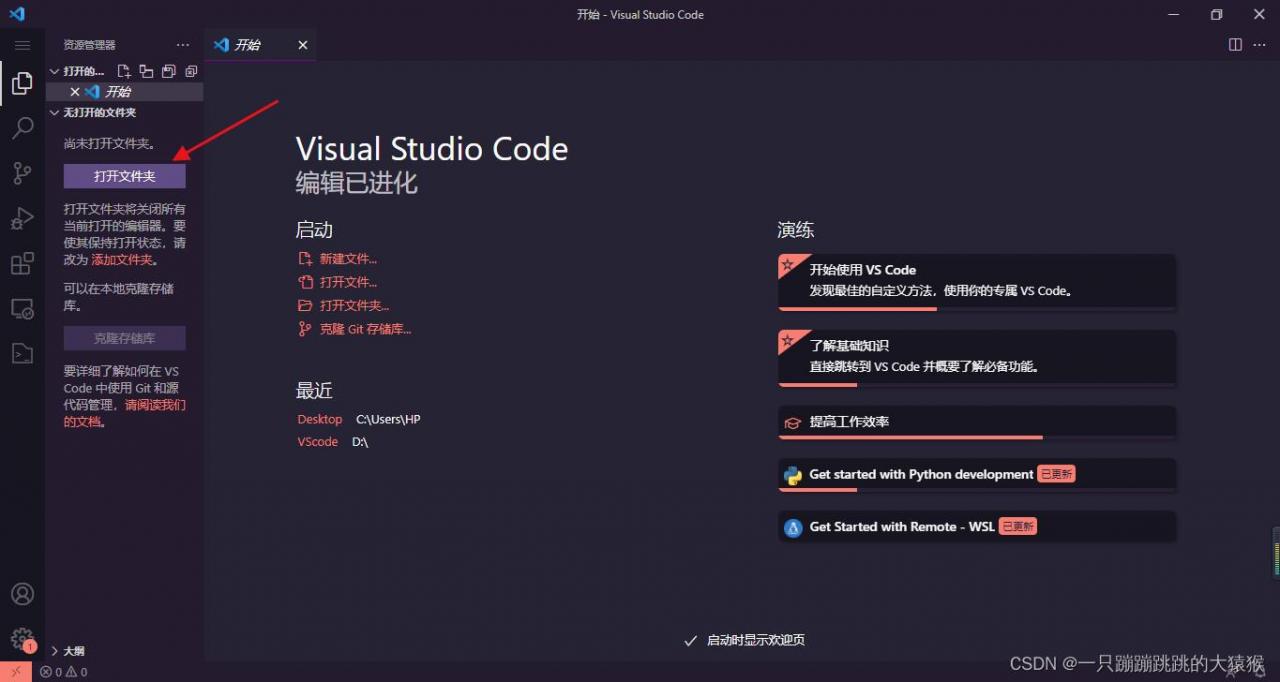This screenshot has height=682, width=1280.
Task: Click the 克隆存储库 button
Action: (125, 338)
